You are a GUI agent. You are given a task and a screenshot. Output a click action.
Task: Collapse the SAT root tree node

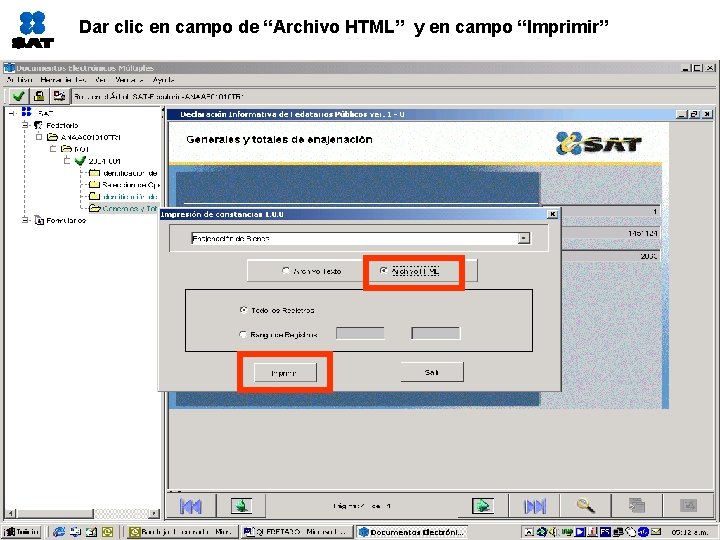tap(12, 112)
